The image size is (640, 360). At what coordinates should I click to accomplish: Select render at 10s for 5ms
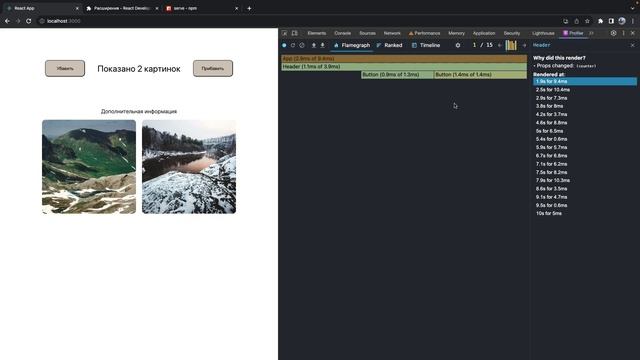click(584, 213)
